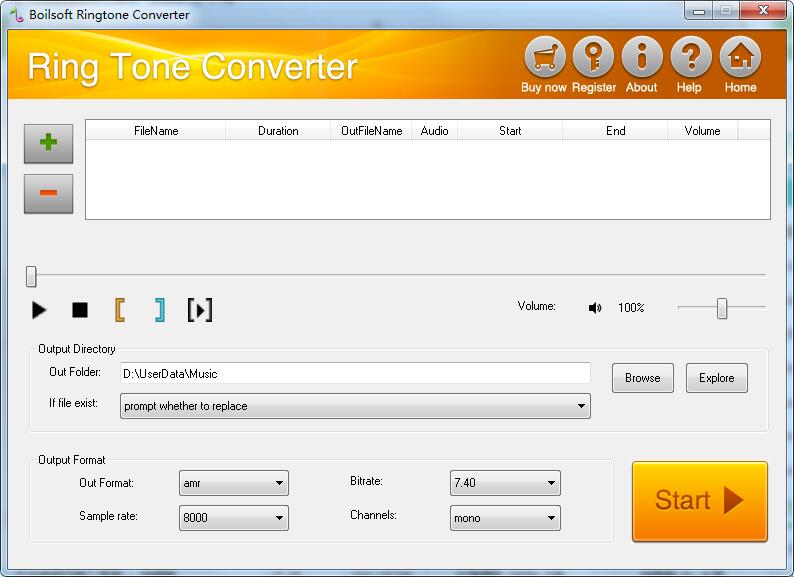This screenshot has height=577, width=794.
Task: Open the About info icon
Action: [x=642, y=57]
